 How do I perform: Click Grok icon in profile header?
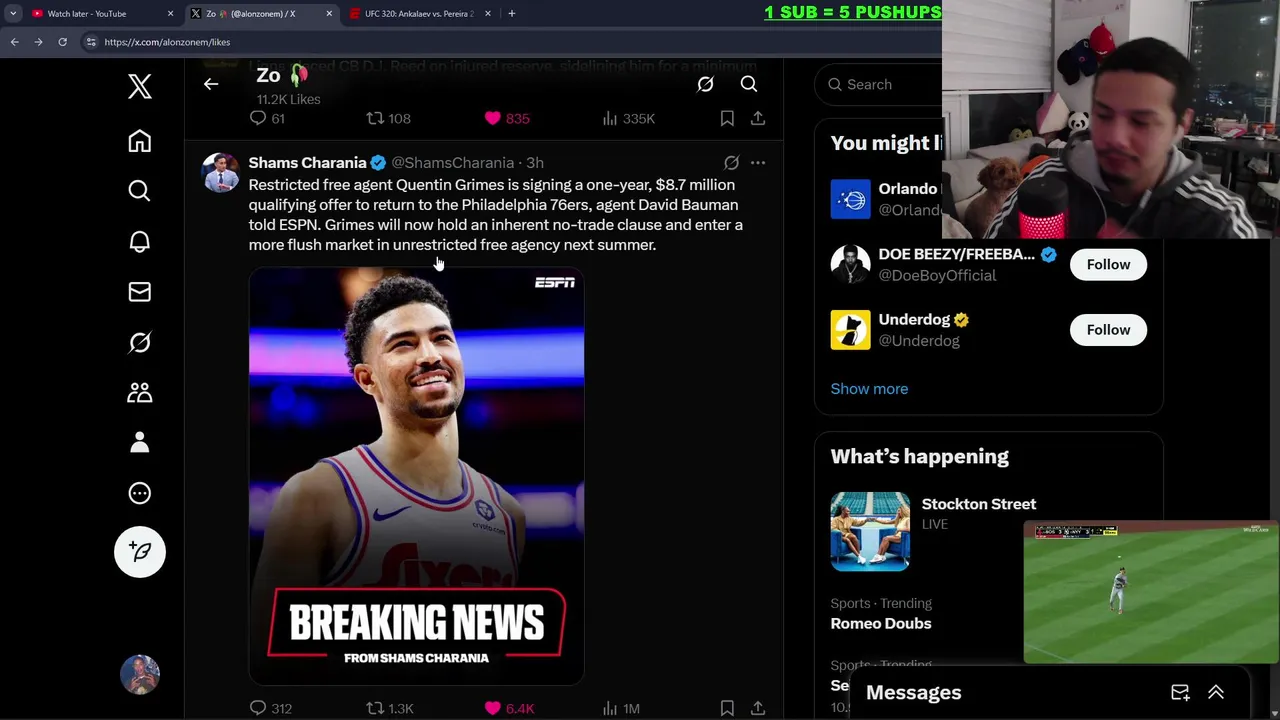click(x=705, y=84)
